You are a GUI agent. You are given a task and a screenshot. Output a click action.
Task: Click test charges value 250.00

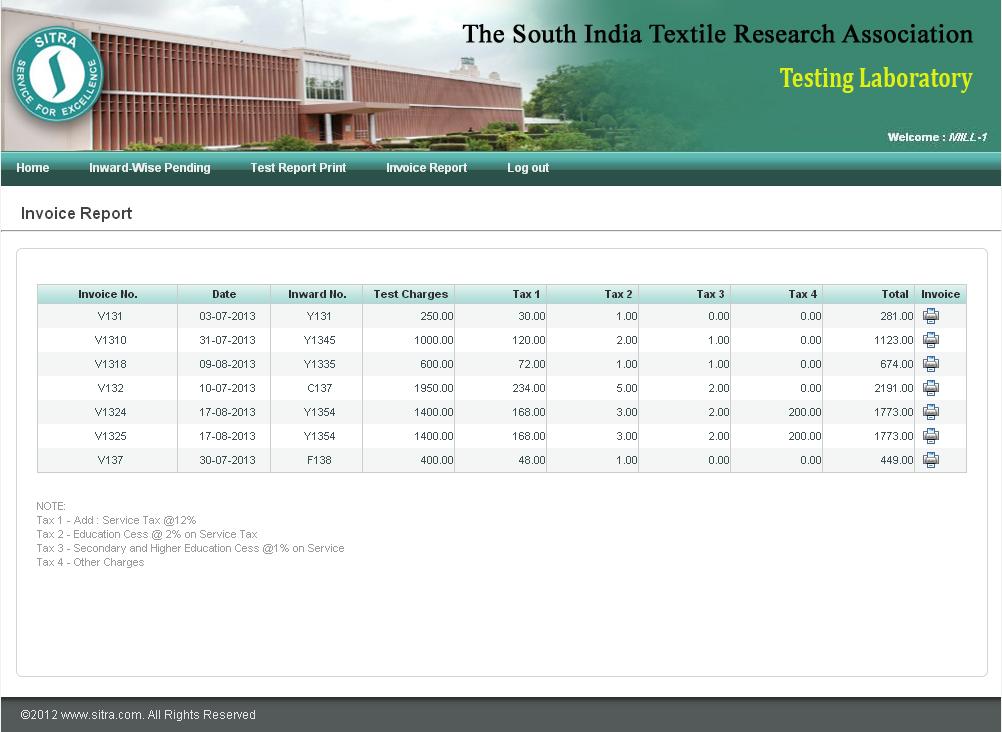[436, 316]
